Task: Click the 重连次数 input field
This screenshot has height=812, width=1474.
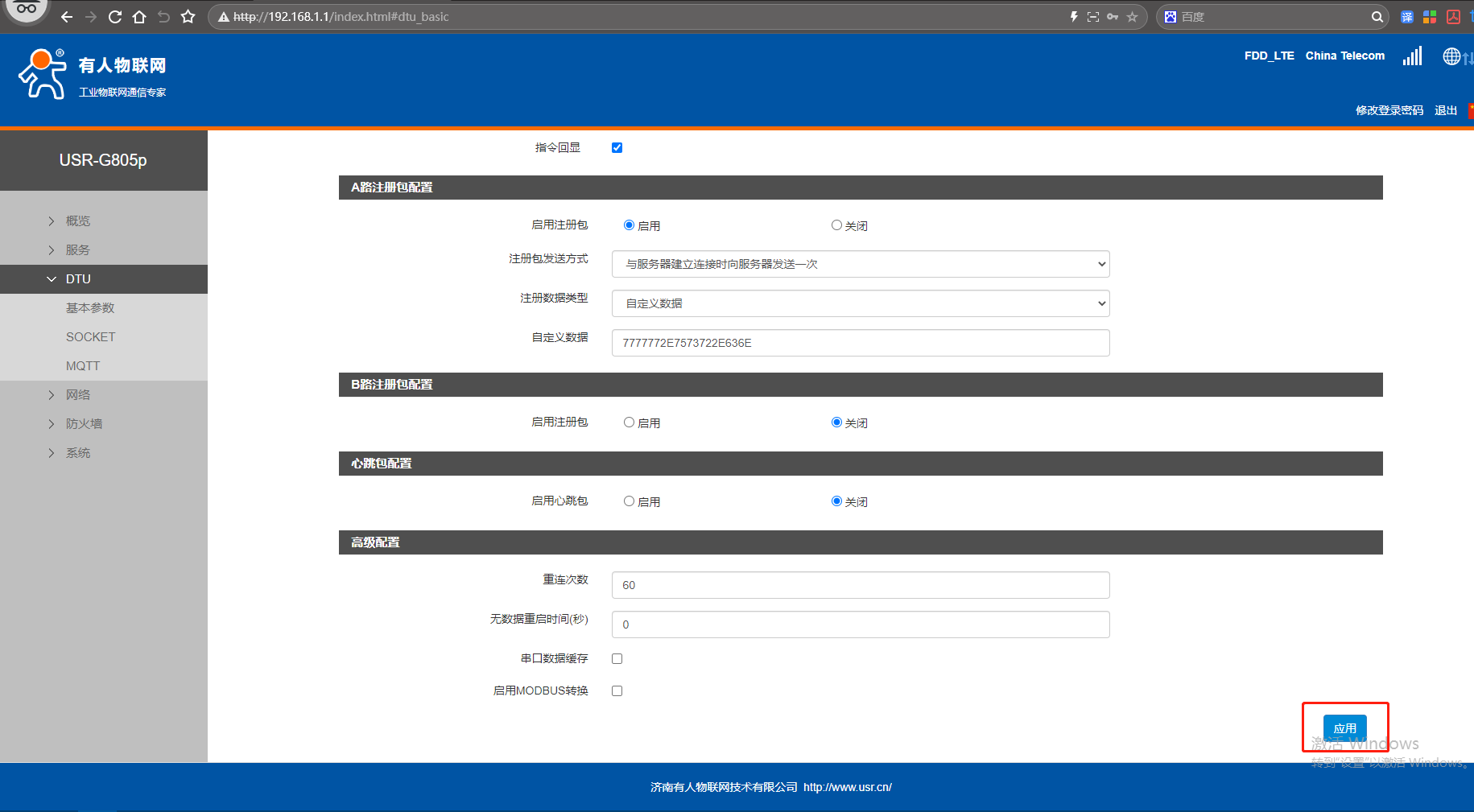Action: [x=860, y=585]
